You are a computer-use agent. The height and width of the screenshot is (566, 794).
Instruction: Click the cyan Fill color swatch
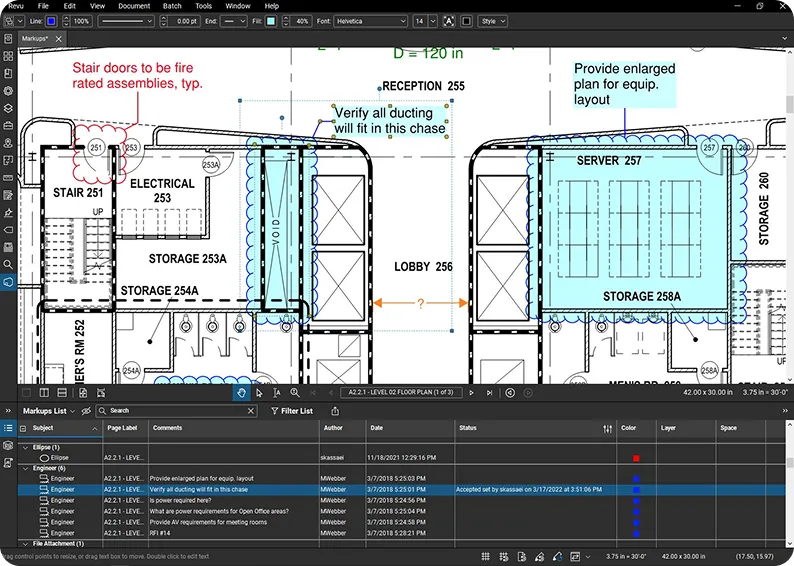click(x=271, y=21)
